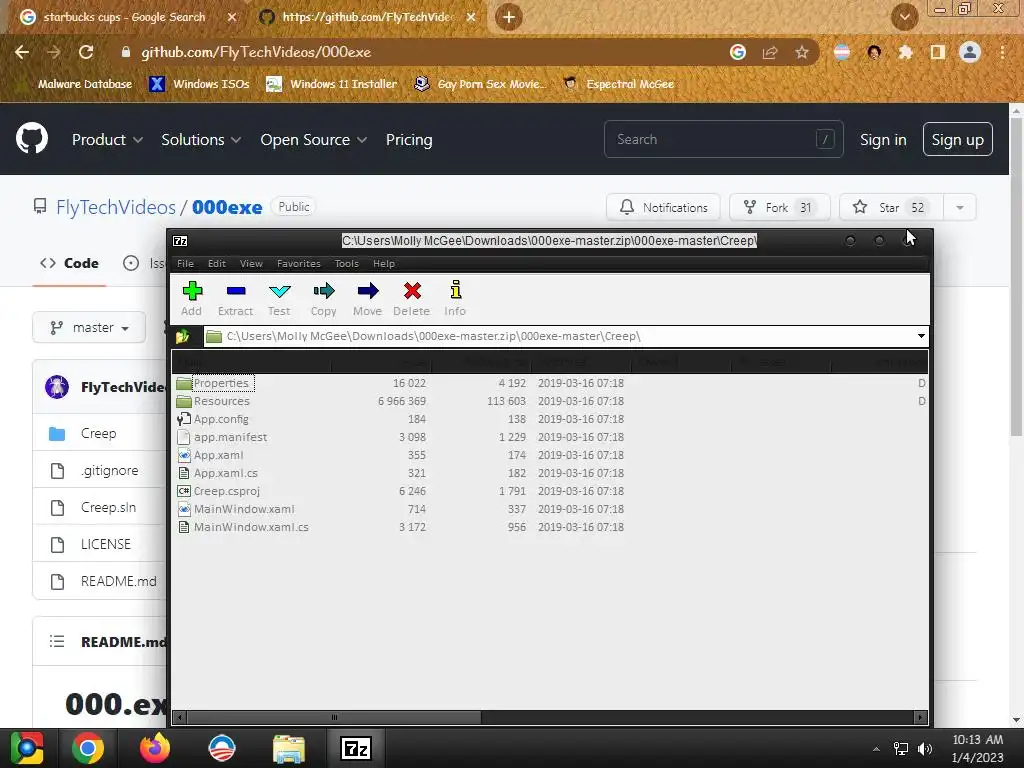Reload the GitHub page

click(86, 52)
